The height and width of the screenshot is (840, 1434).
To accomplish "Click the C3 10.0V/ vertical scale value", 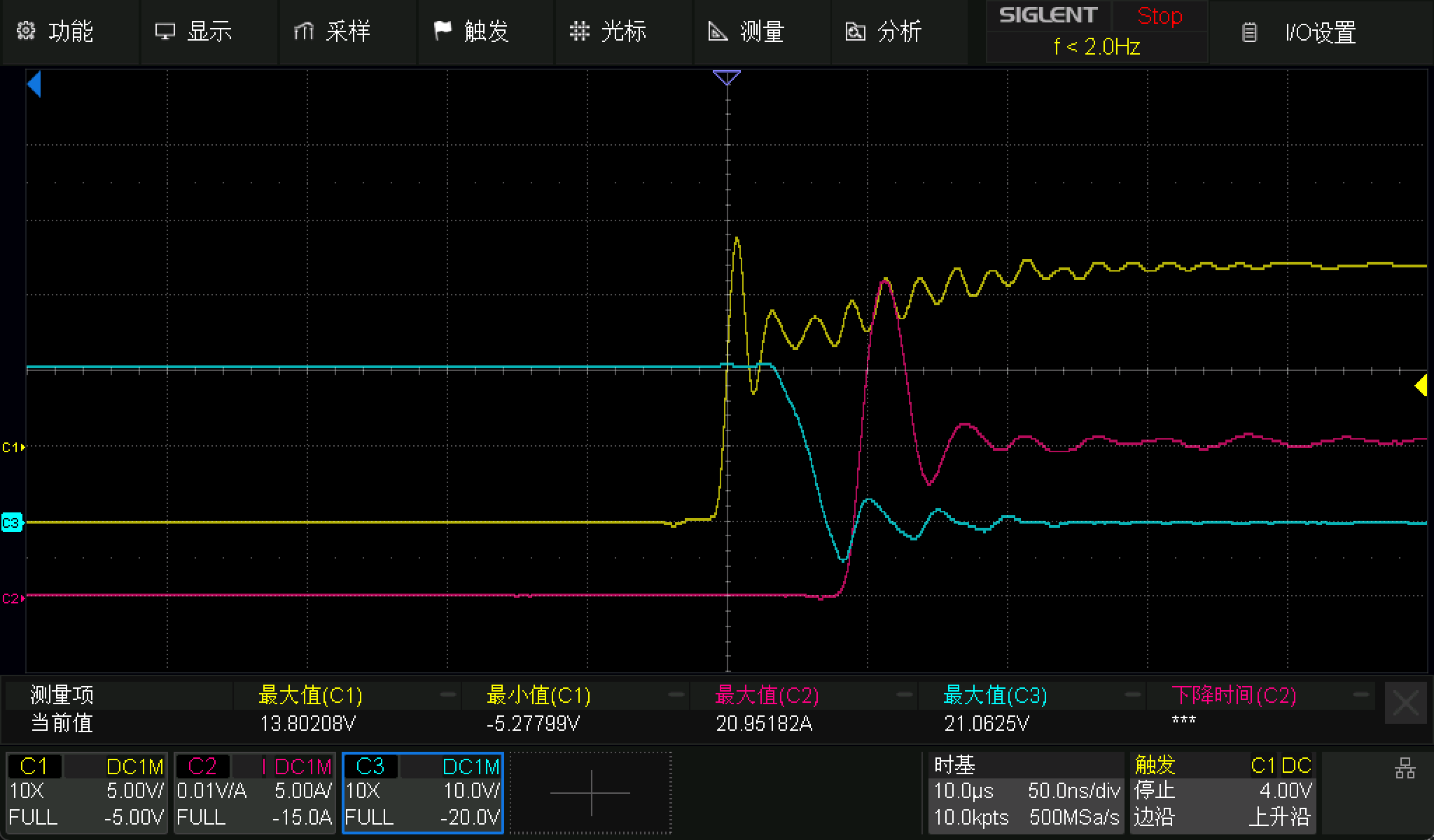I will point(472,791).
